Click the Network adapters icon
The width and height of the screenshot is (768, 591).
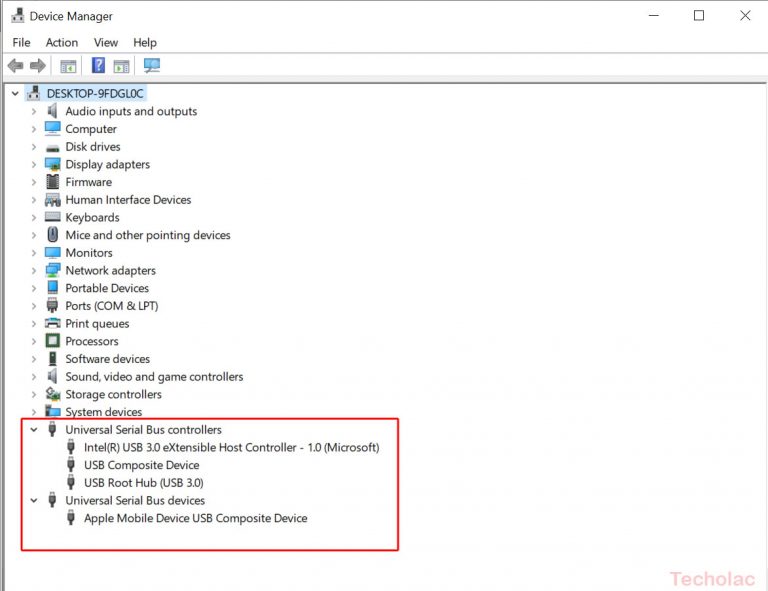[52, 270]
